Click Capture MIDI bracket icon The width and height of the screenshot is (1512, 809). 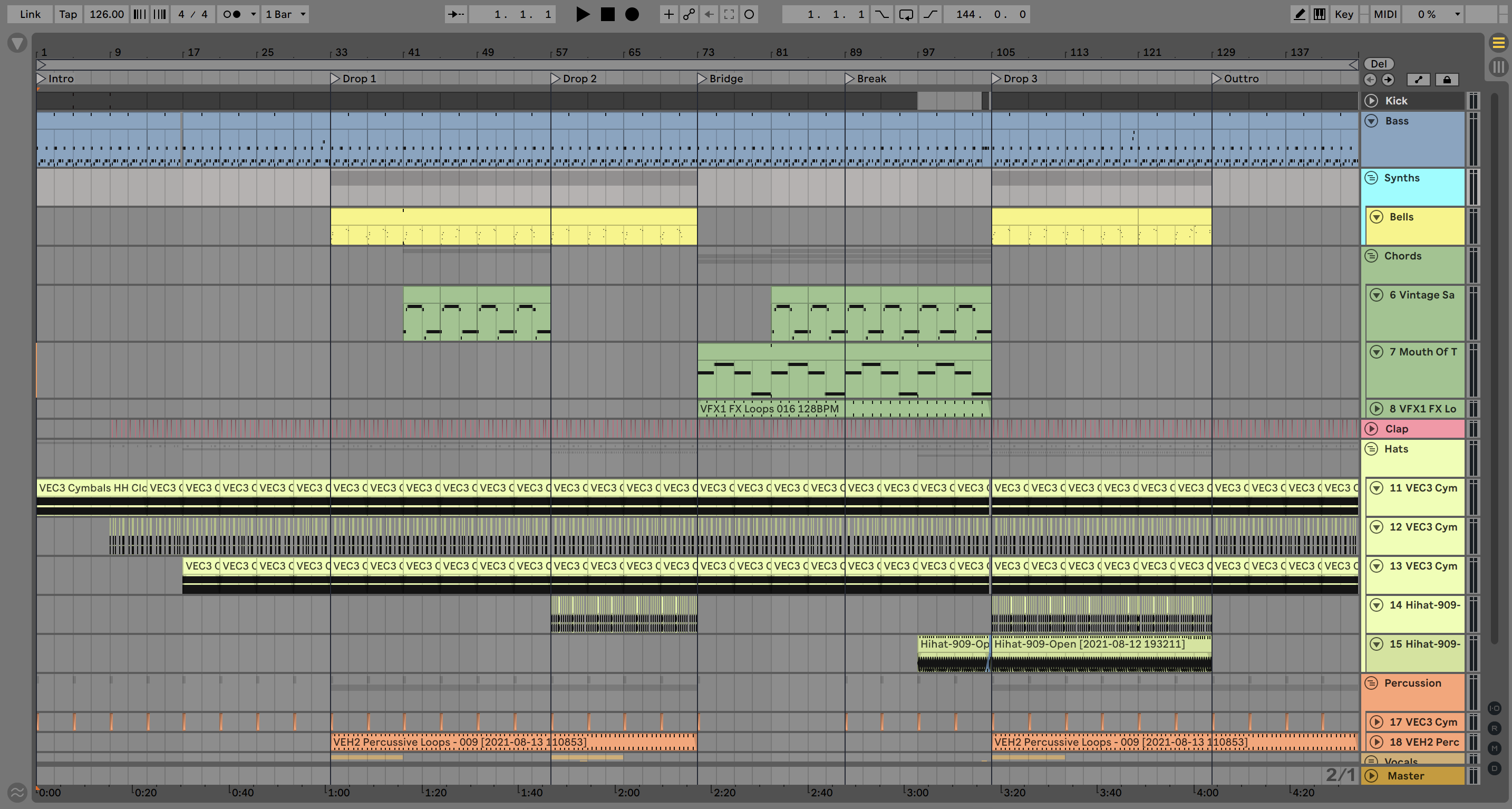[729, 14]
